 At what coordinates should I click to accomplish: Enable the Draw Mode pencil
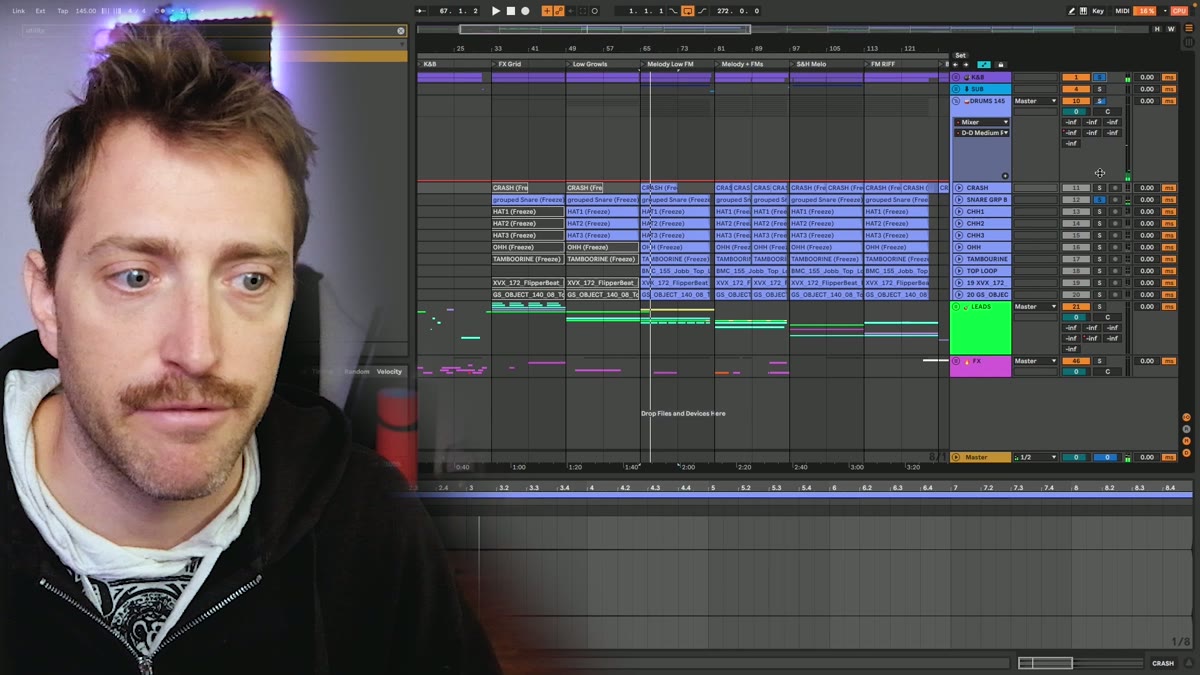pyautogui.click(x=1071, y=11)
